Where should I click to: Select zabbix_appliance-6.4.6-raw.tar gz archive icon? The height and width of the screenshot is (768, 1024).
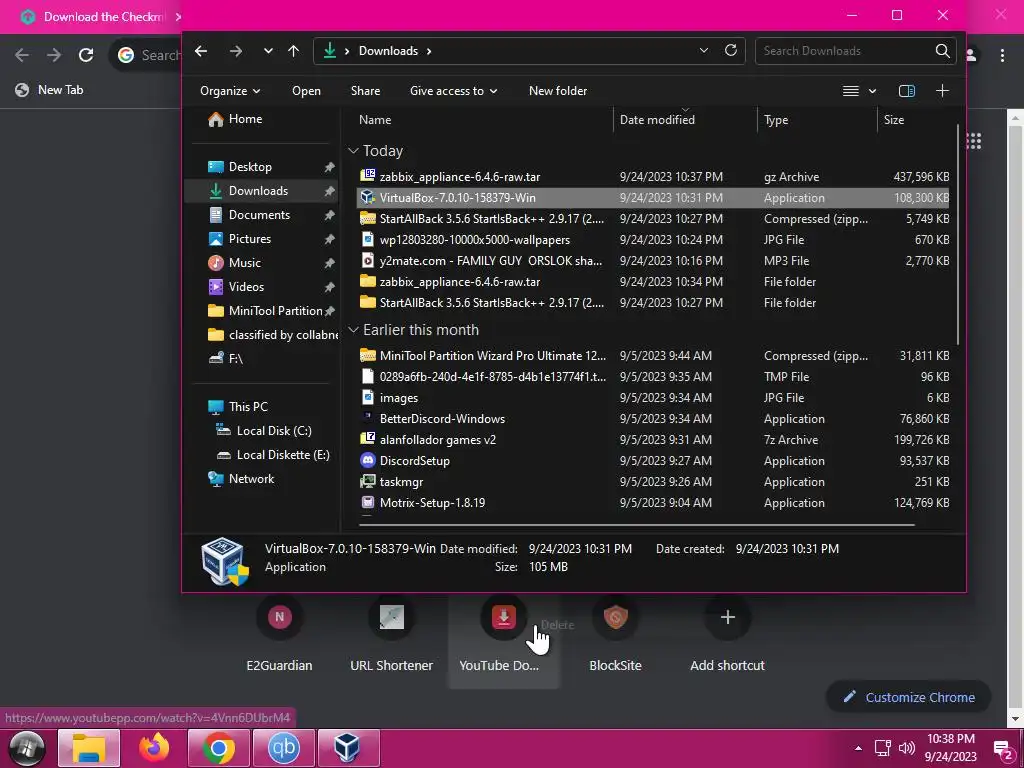coord(368,176)
